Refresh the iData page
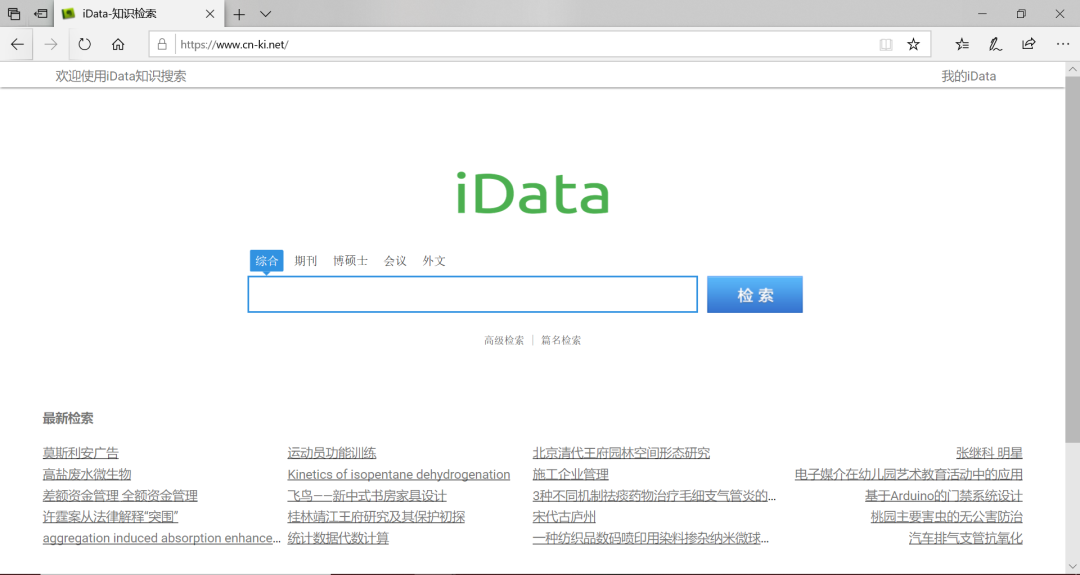The width and height of the screenshot is (1080, 575). pos(84,45)
